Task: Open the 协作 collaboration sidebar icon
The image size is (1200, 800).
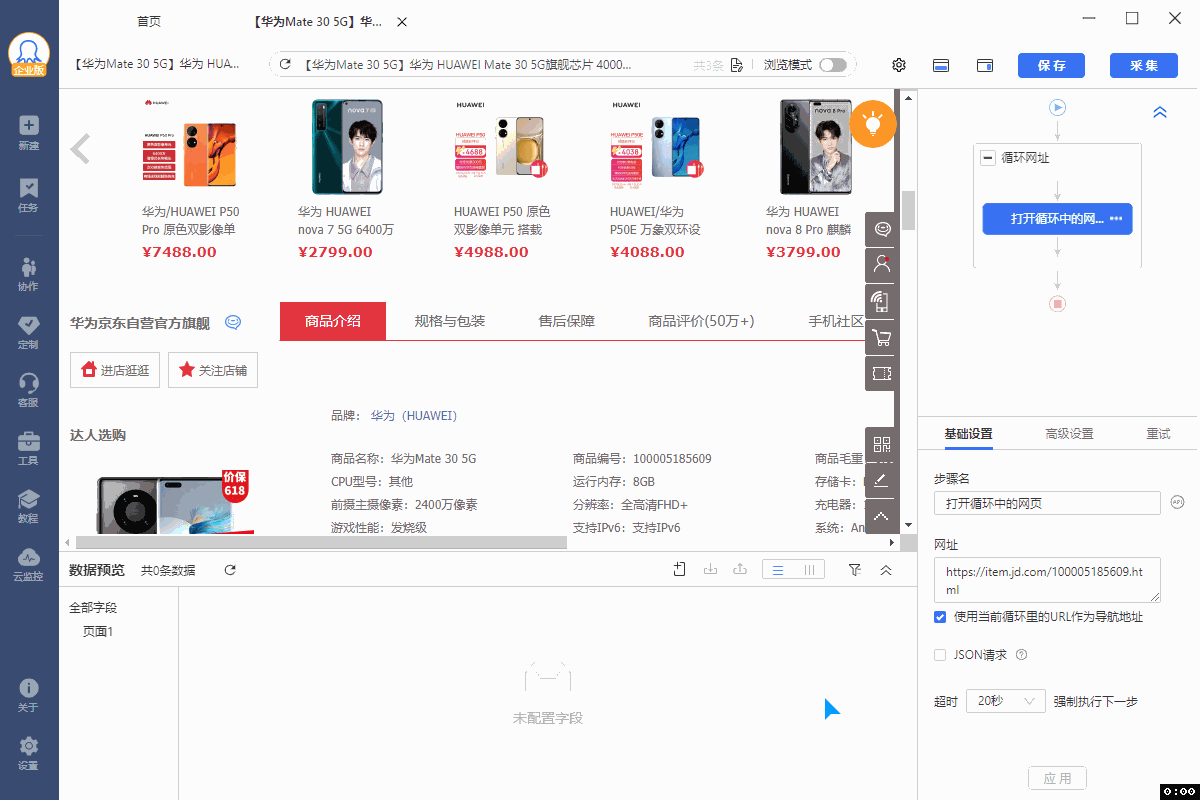Action: [29, 274]
